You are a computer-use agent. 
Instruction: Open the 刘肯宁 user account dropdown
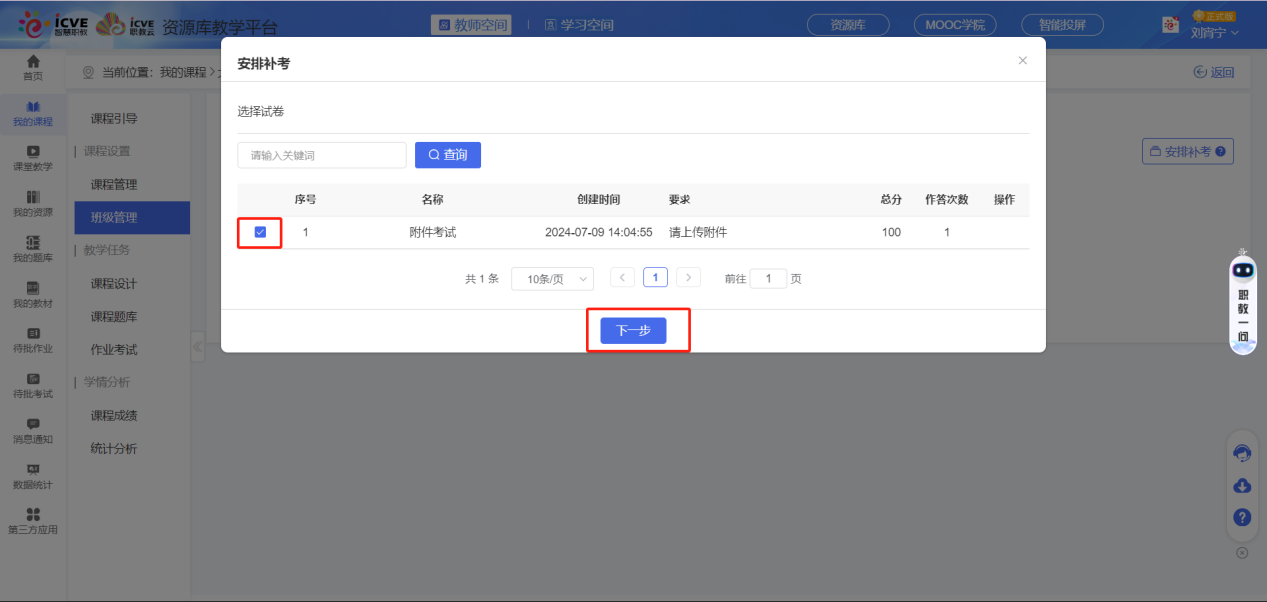[x=1216, y=33]
